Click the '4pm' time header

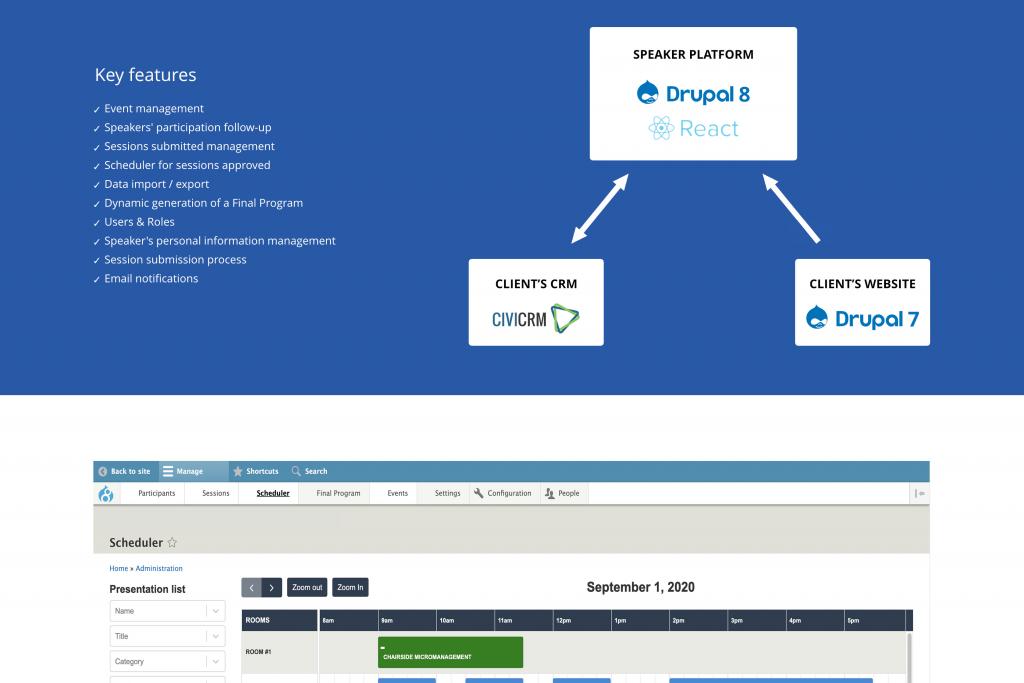795,620
